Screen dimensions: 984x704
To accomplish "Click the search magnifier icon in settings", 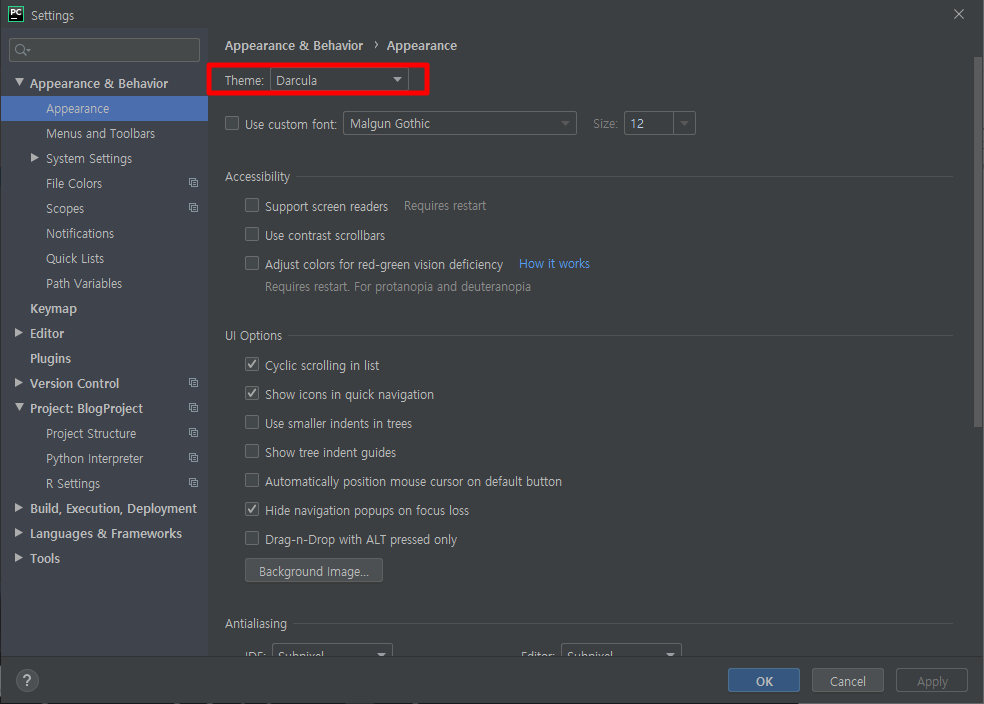I will point(21,50).
